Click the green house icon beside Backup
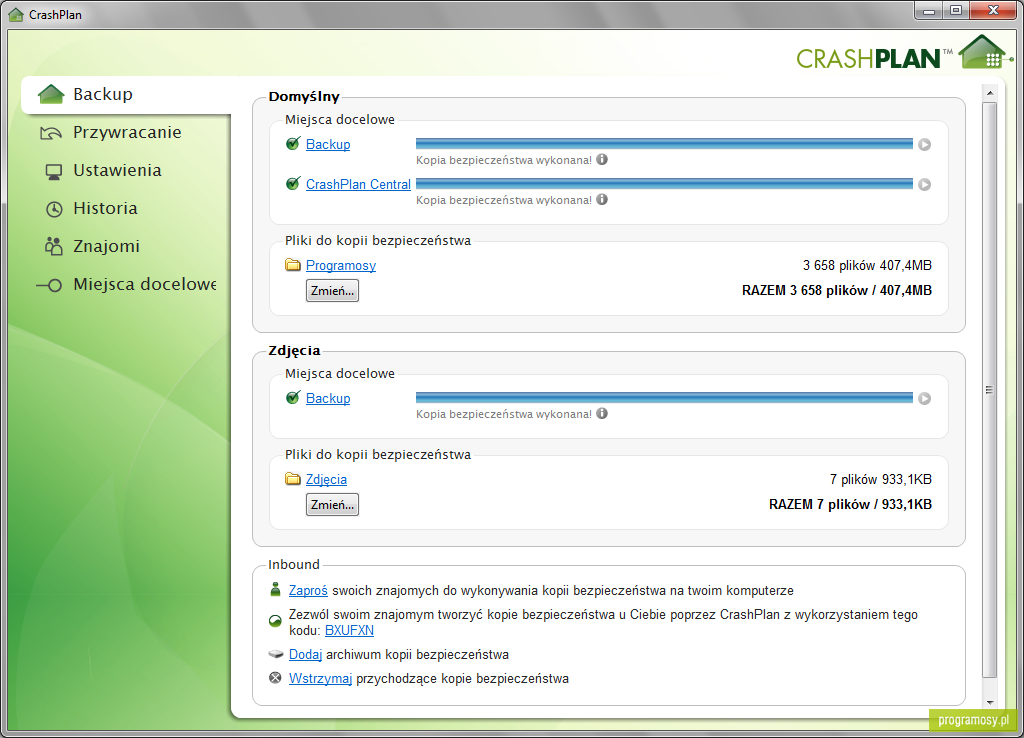Viewport: 1024px width, 738px height. [x=51, y=95]
